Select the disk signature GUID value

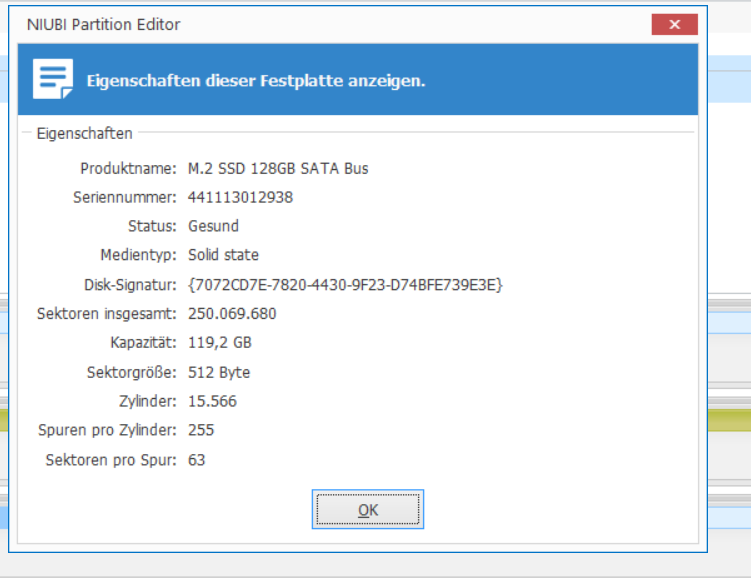pos(345,285)
